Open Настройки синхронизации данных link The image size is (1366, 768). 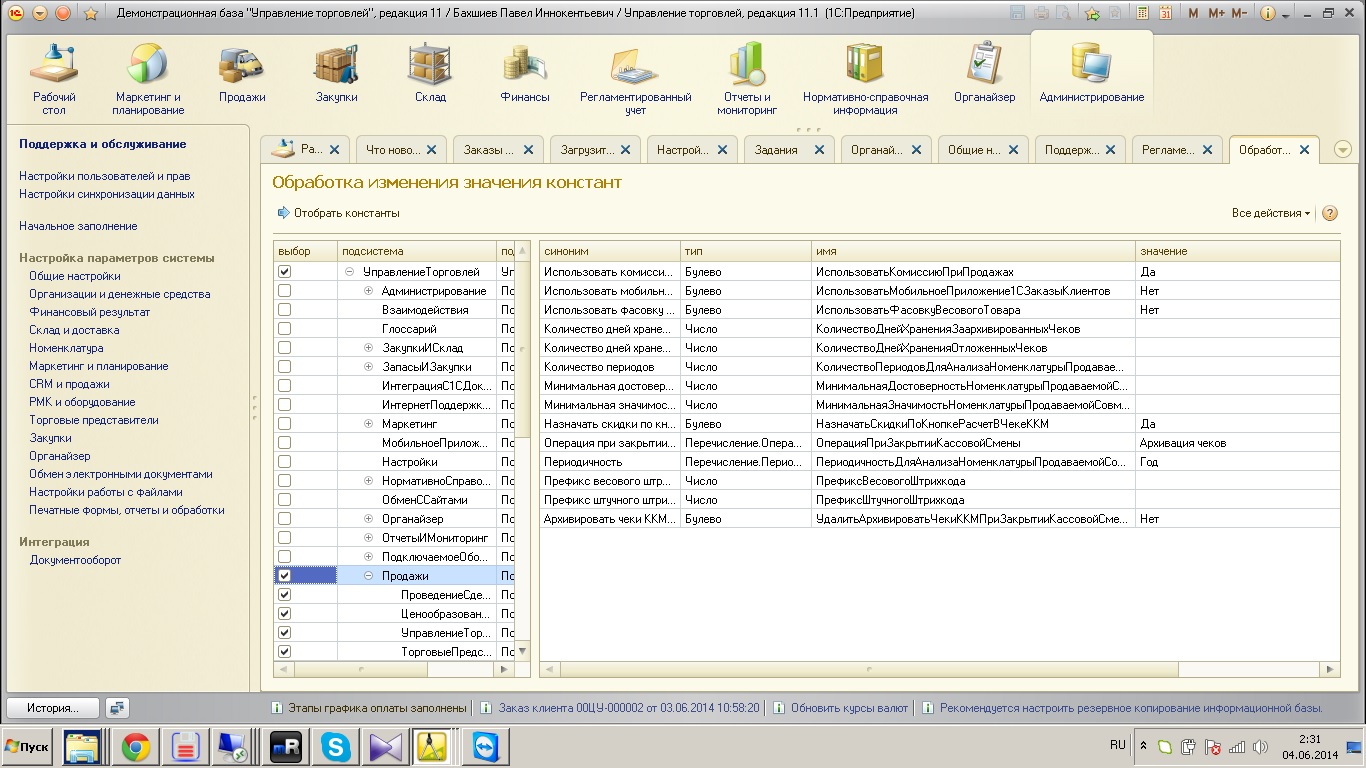tap(107, 194)
